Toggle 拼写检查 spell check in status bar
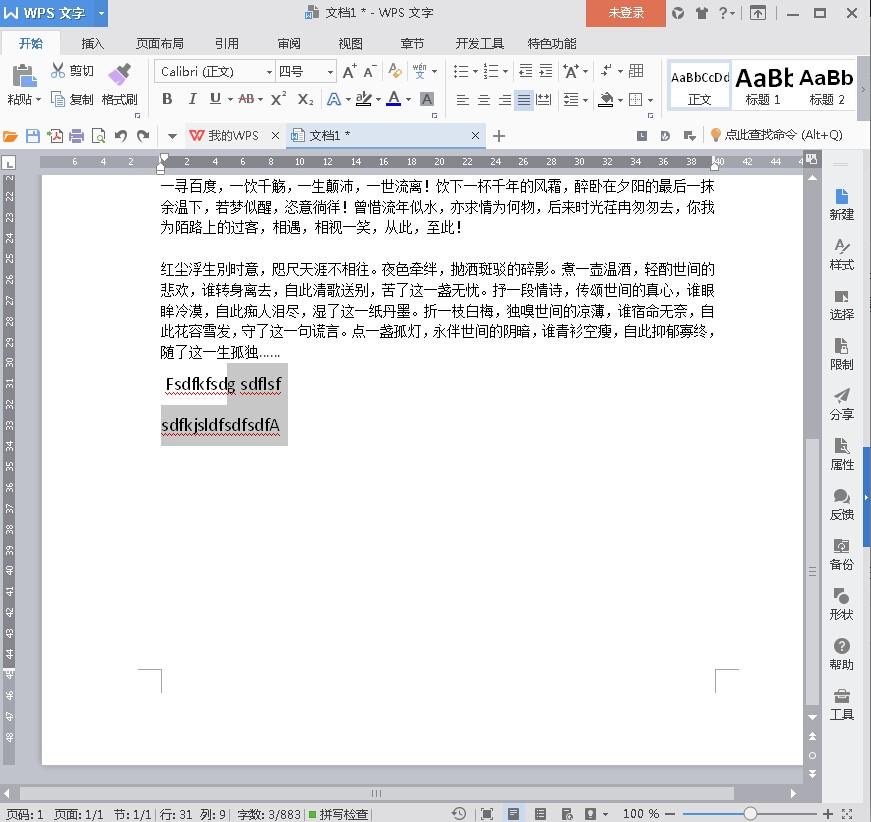This screenshot has width=871, height=822. [338, 814]
